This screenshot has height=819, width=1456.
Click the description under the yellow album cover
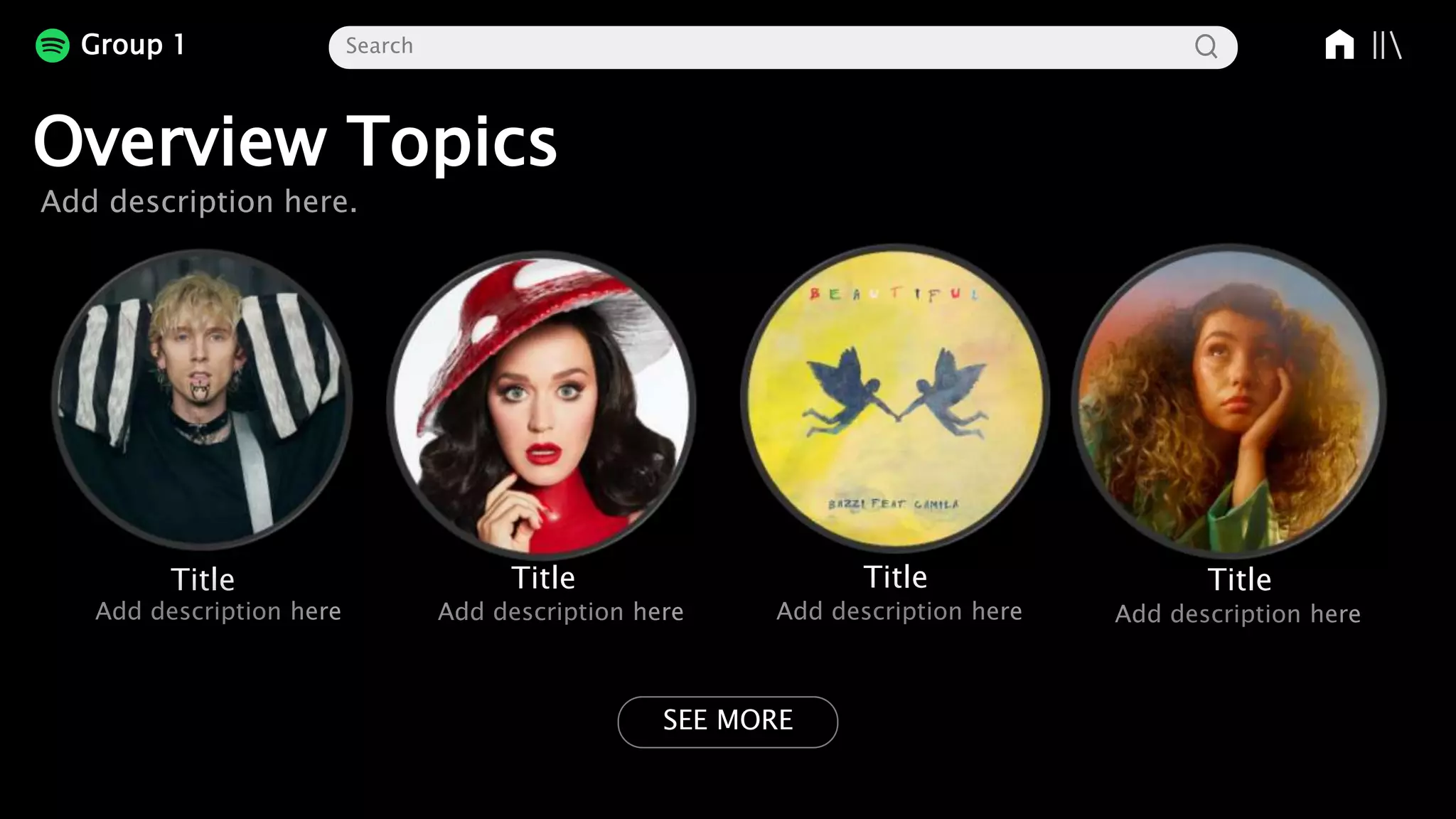coord(899,611)
